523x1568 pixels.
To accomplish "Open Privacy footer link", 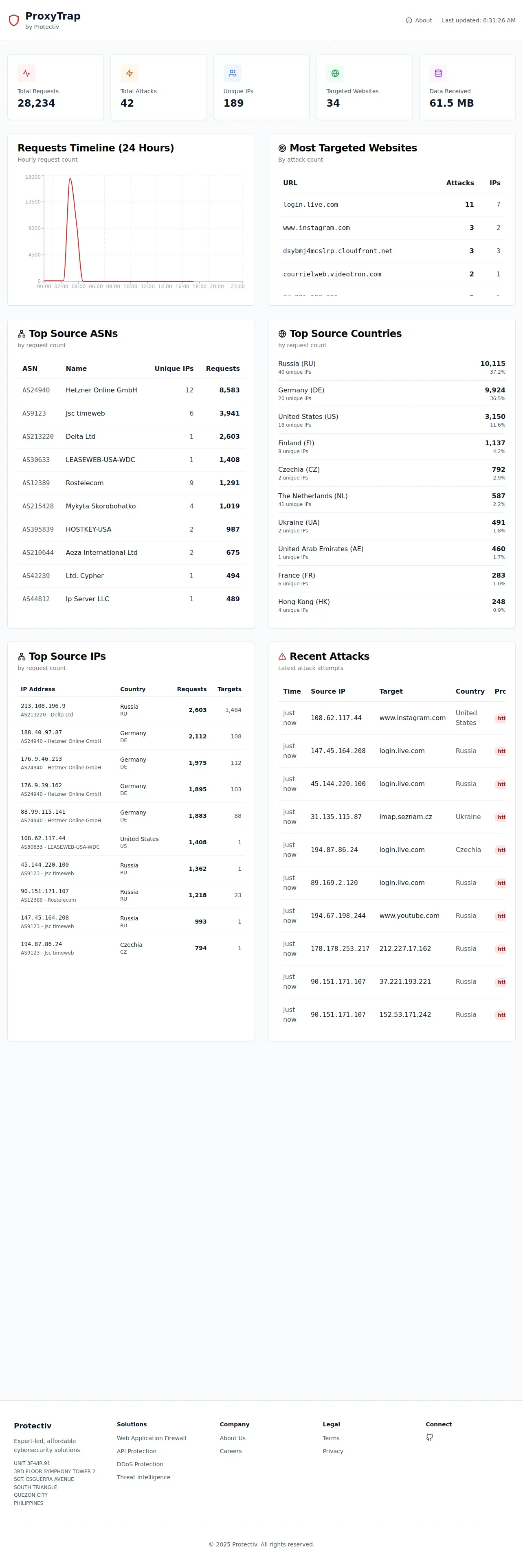I will click(x=333, y=1451).
